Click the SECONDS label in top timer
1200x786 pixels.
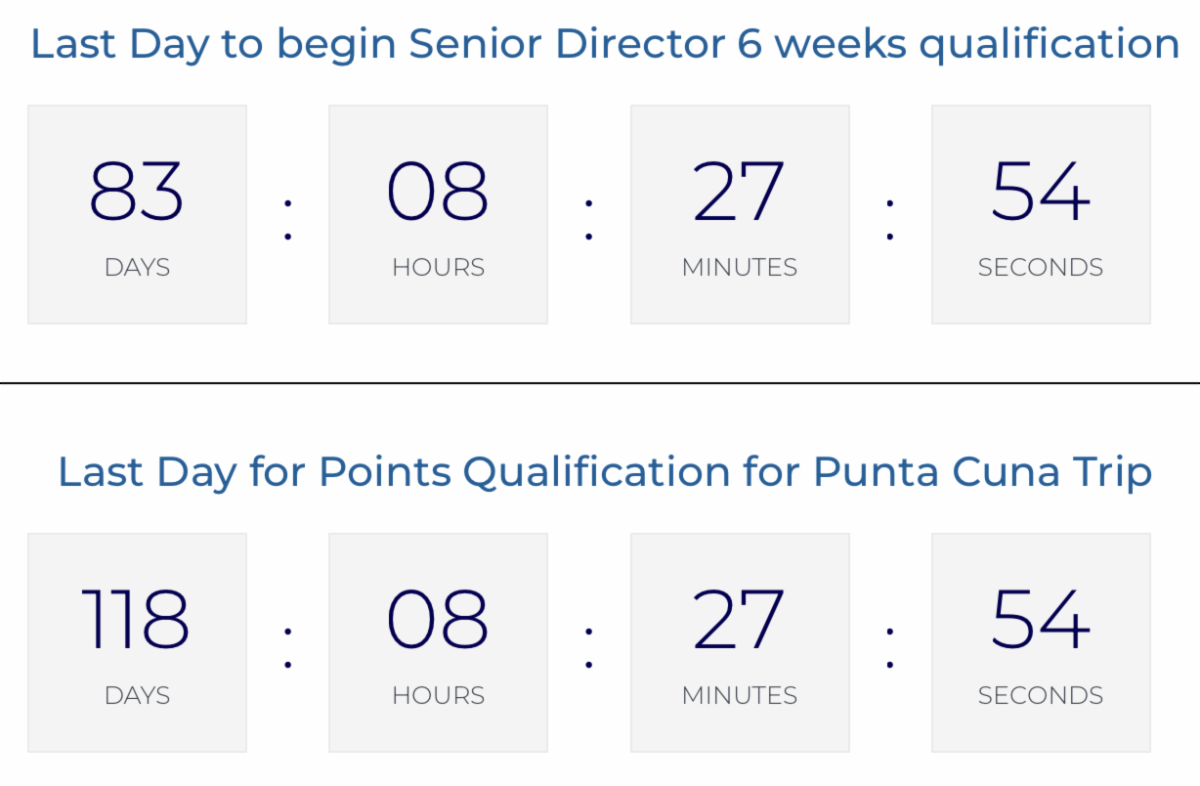[1041, 267]
